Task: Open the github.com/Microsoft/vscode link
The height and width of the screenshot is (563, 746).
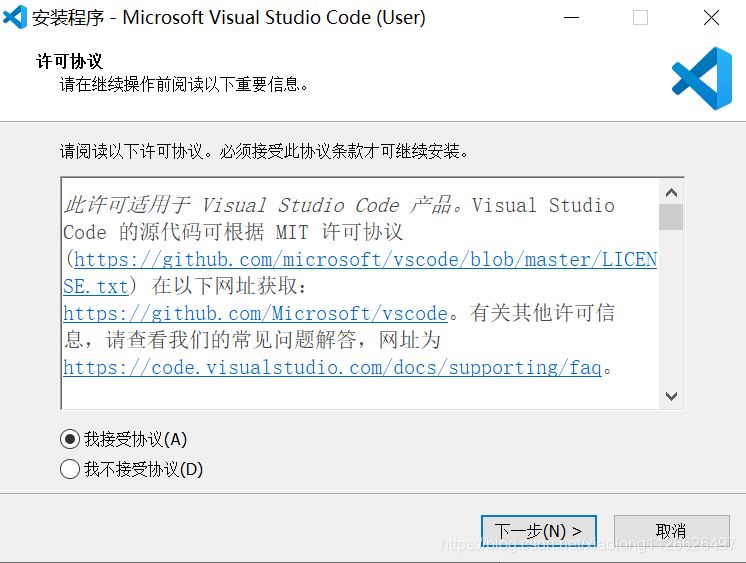Action: tap(255, 314)
